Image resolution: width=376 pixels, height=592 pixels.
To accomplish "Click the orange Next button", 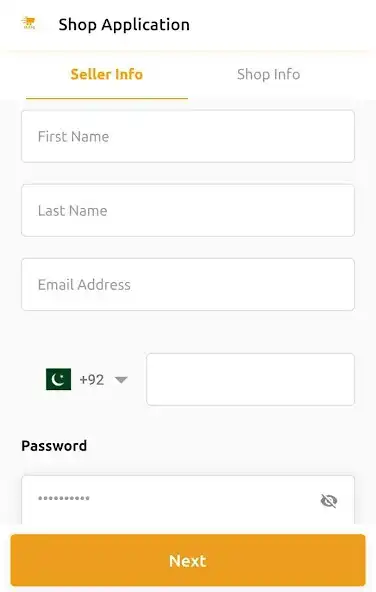I will 188,560.
